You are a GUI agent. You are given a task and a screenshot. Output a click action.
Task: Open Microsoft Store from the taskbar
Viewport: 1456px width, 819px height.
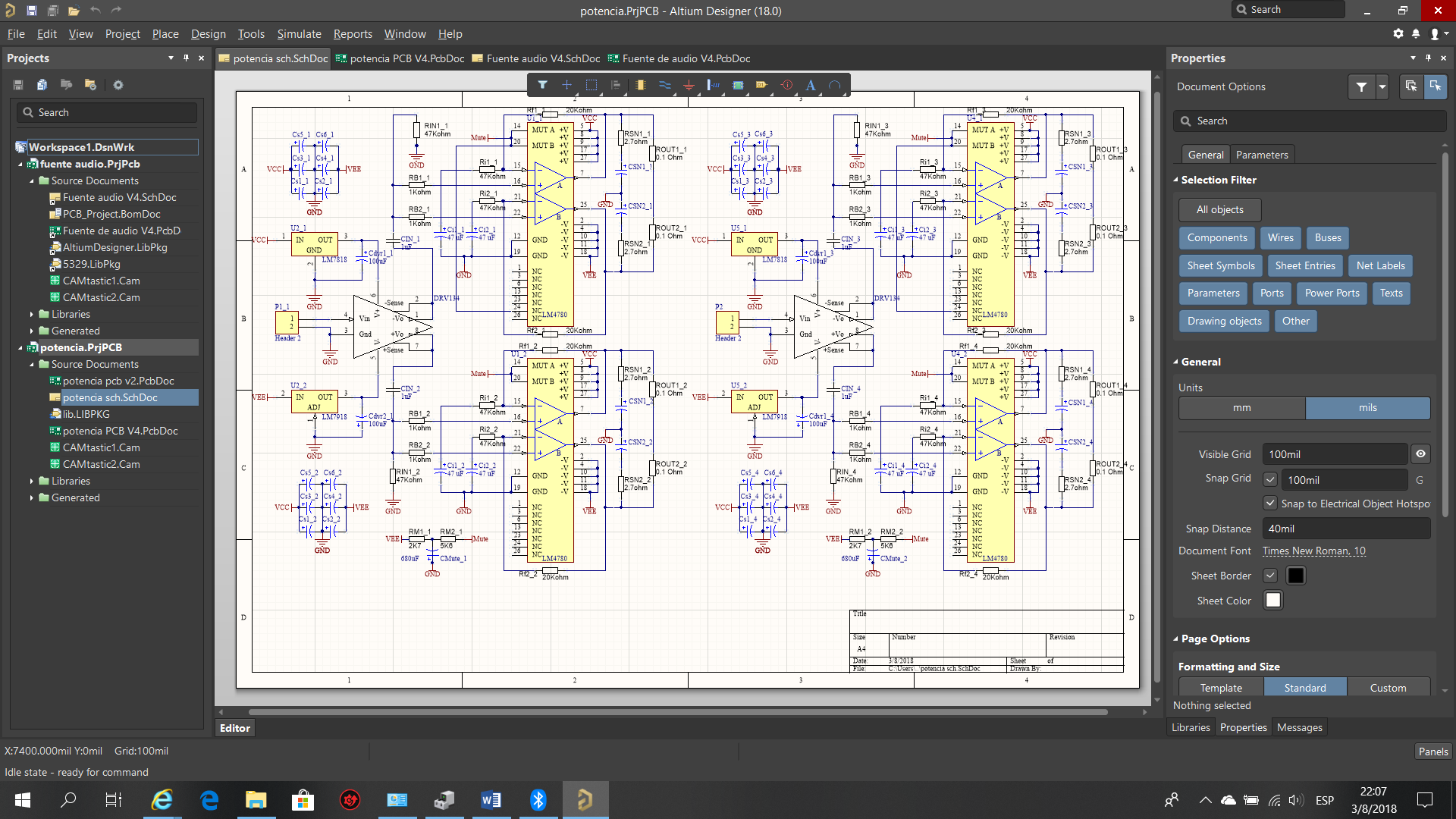click(x=303, y=800)
